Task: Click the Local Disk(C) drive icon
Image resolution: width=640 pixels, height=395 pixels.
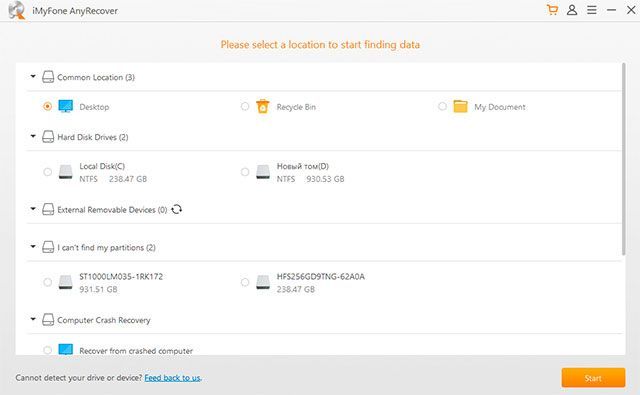Action: pos(65,172)
